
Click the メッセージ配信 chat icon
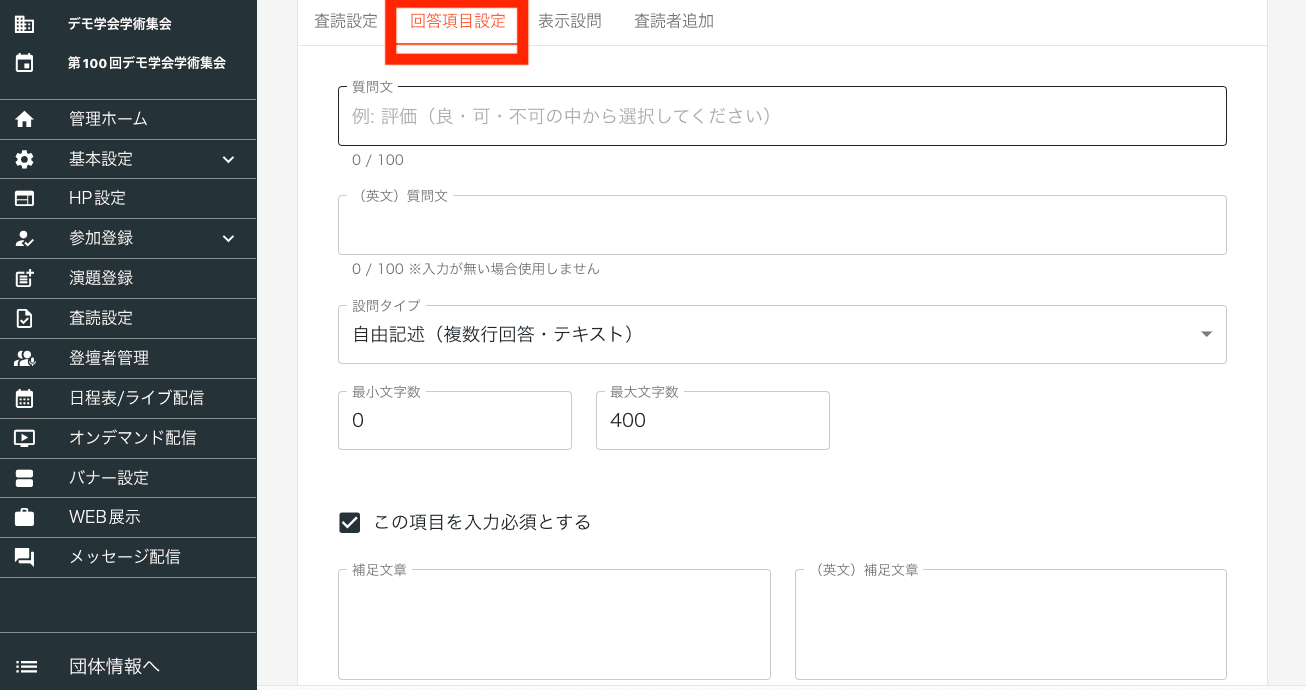(25, 557)
